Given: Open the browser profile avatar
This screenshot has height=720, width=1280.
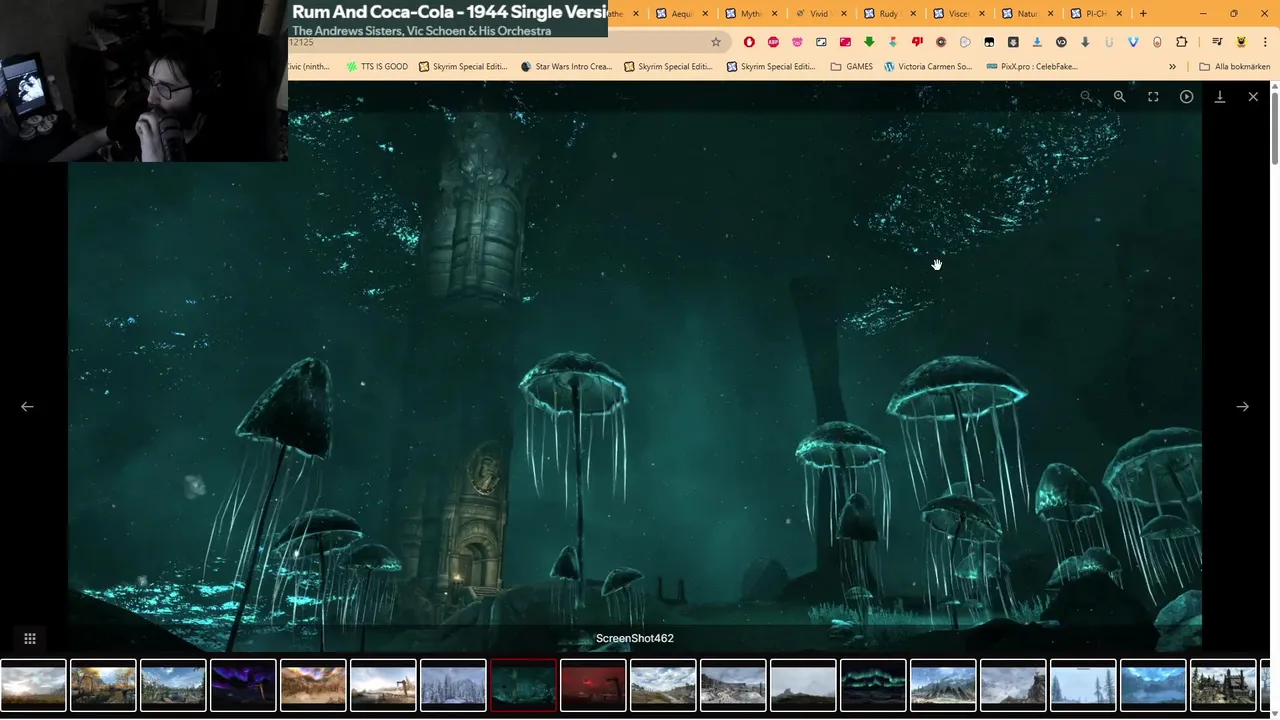Looking at the screenshot, I should point(1241,42).
